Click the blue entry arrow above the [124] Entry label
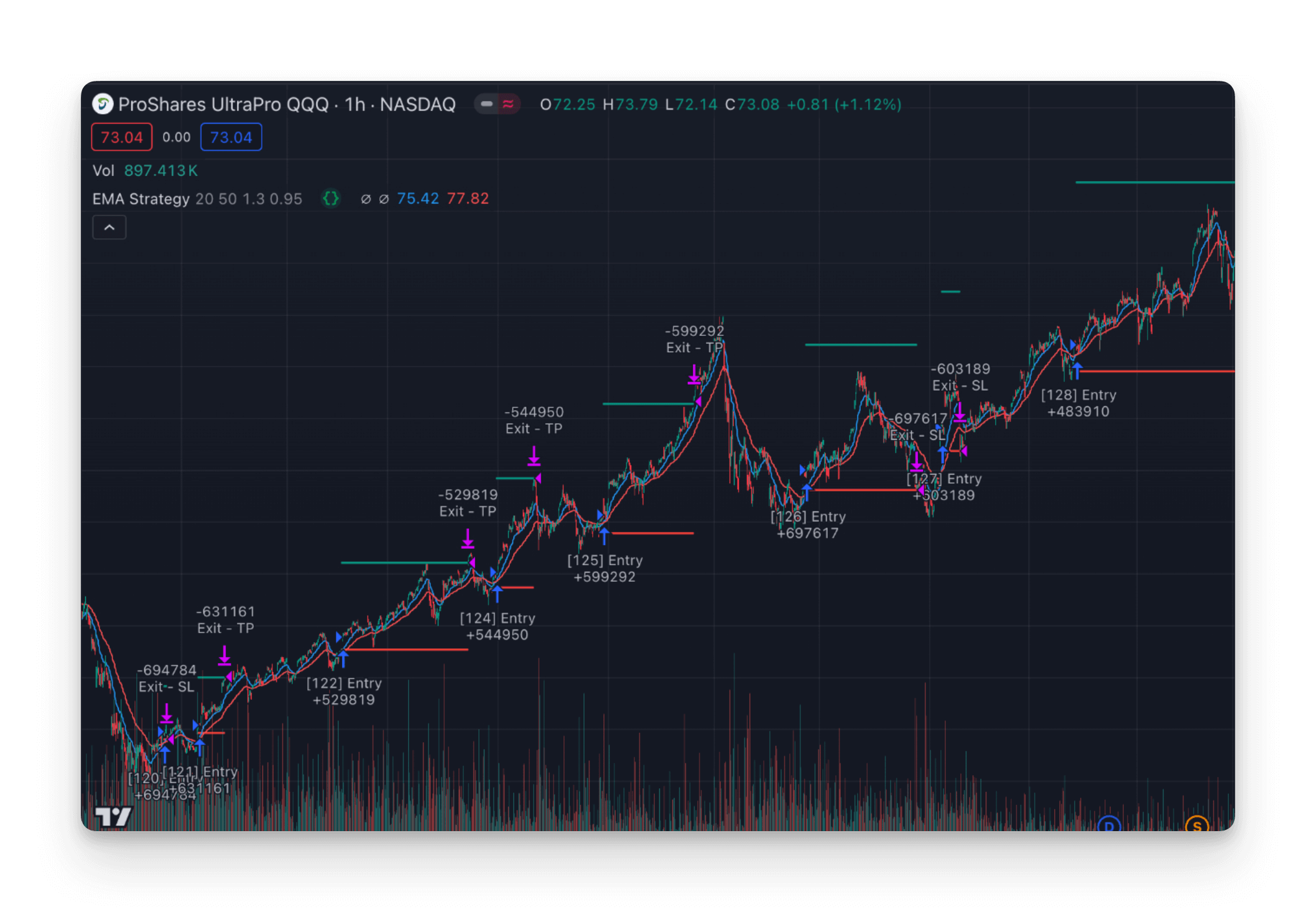This screenshot has height=912, width=1316. pyautogui.click(x=497, y=594)
